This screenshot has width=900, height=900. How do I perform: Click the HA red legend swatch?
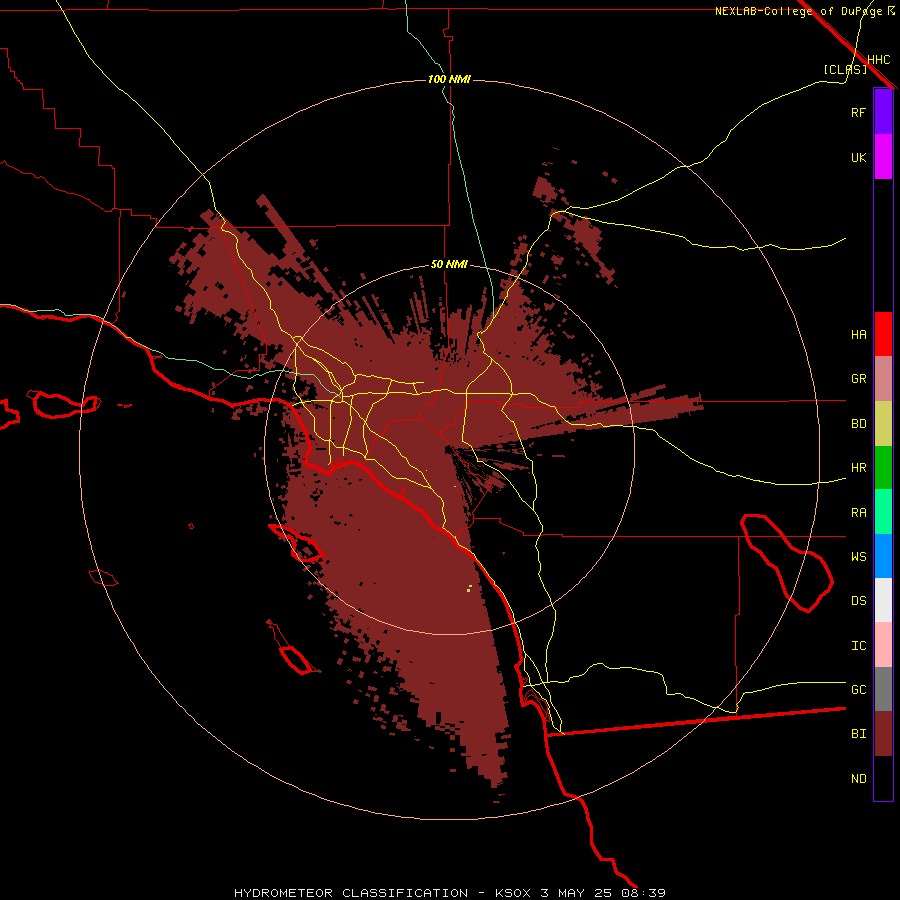883,334
